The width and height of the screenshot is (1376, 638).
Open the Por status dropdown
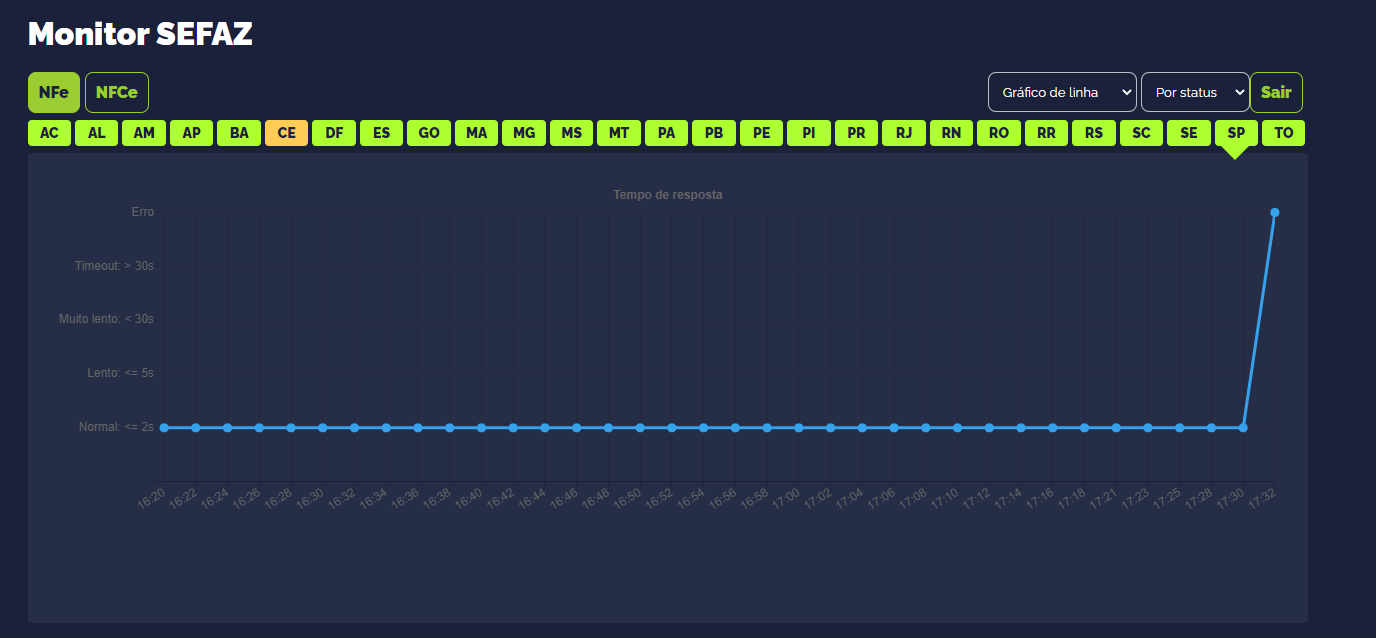pyautogui.click(x=1195, y=92)
